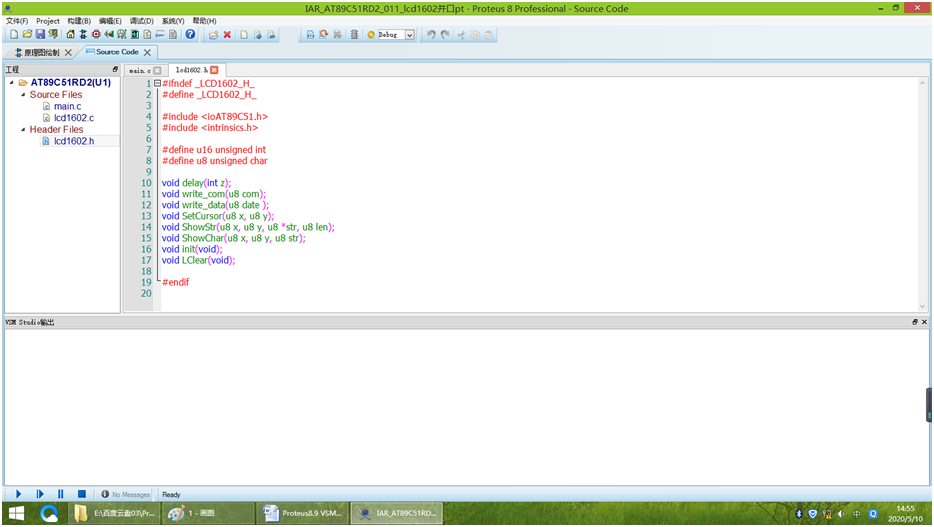Undock the VSM Studio output panel
Image resolution: width=934 pixels, height=527 pixels.
tap(915, 322)
